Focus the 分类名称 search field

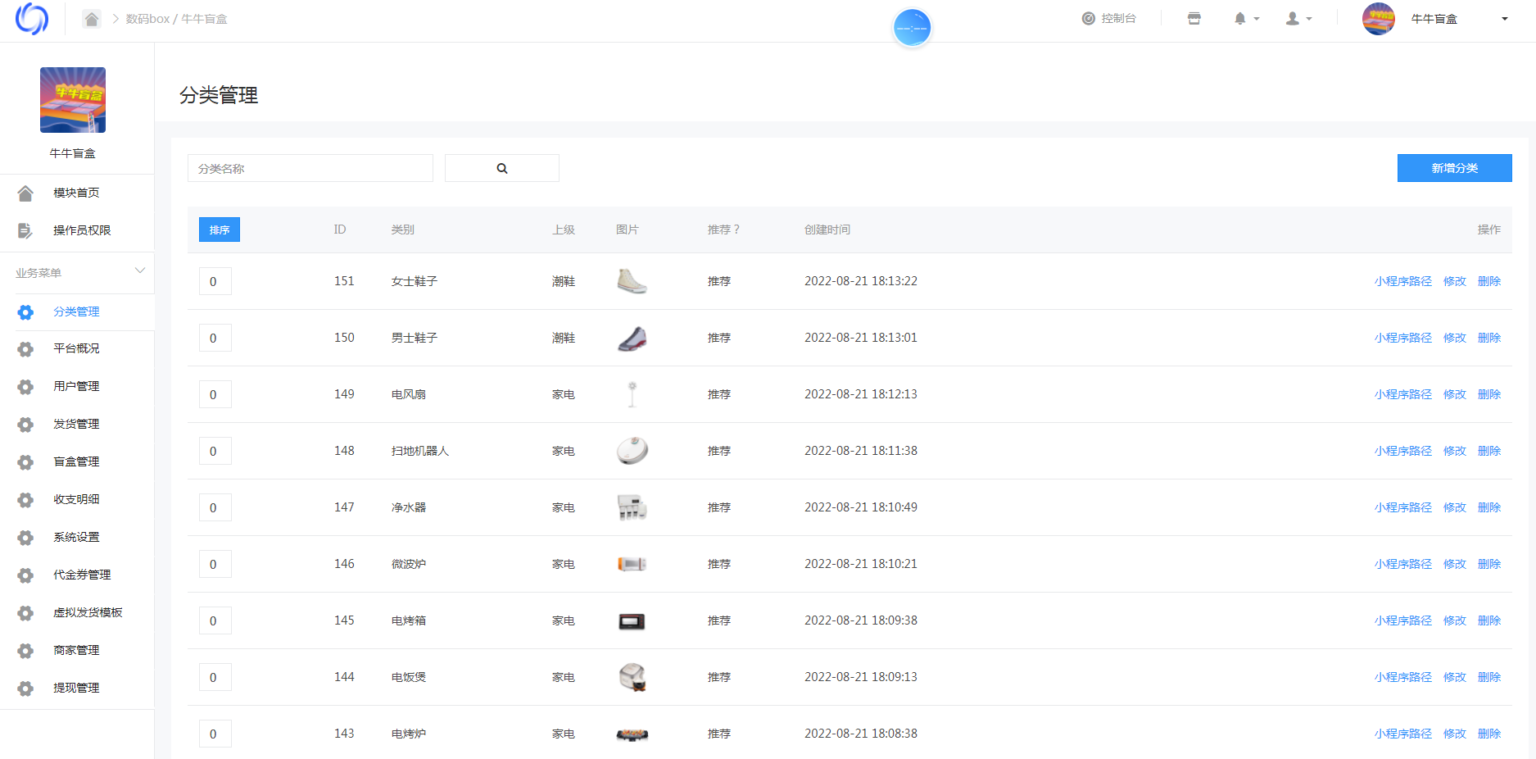310,168
